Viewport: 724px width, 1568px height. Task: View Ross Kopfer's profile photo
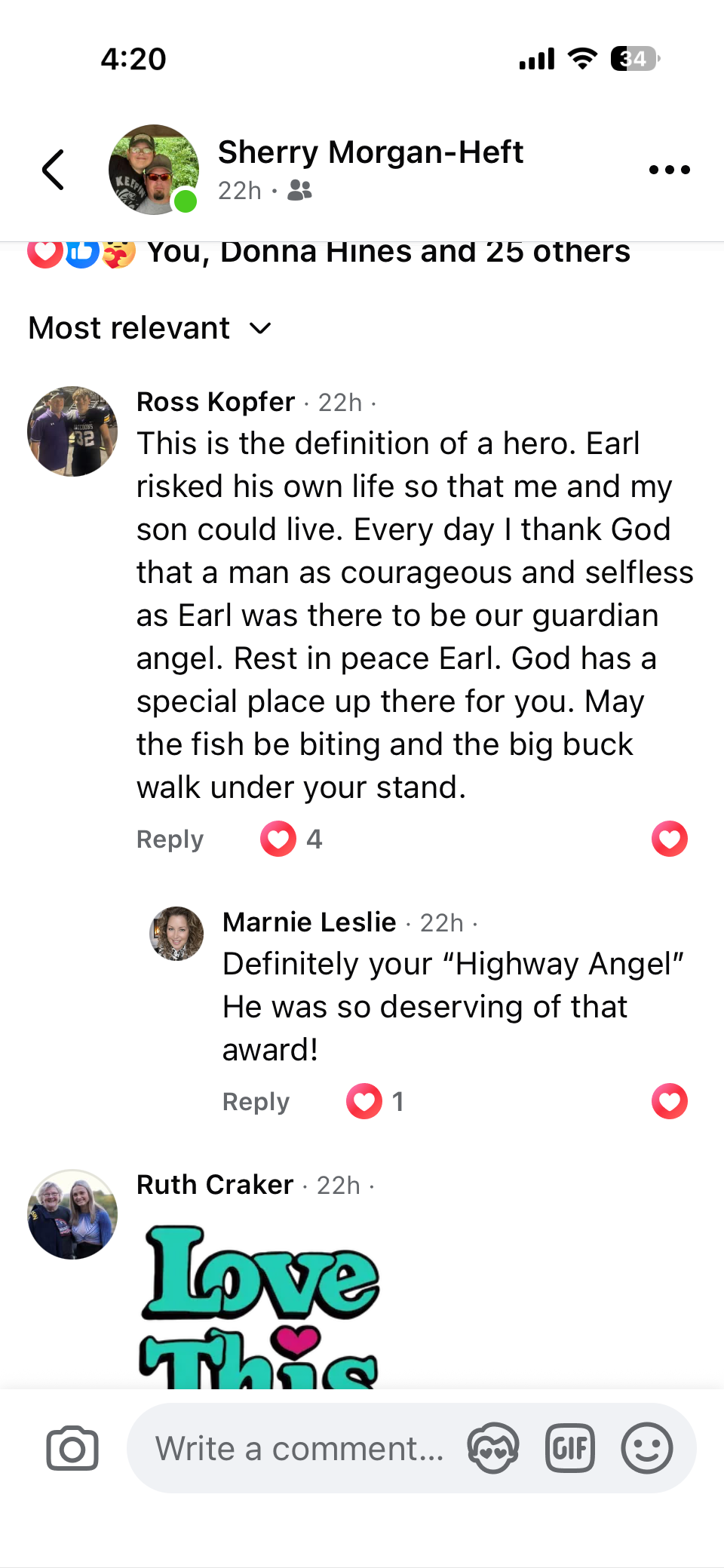pos(72,431)
